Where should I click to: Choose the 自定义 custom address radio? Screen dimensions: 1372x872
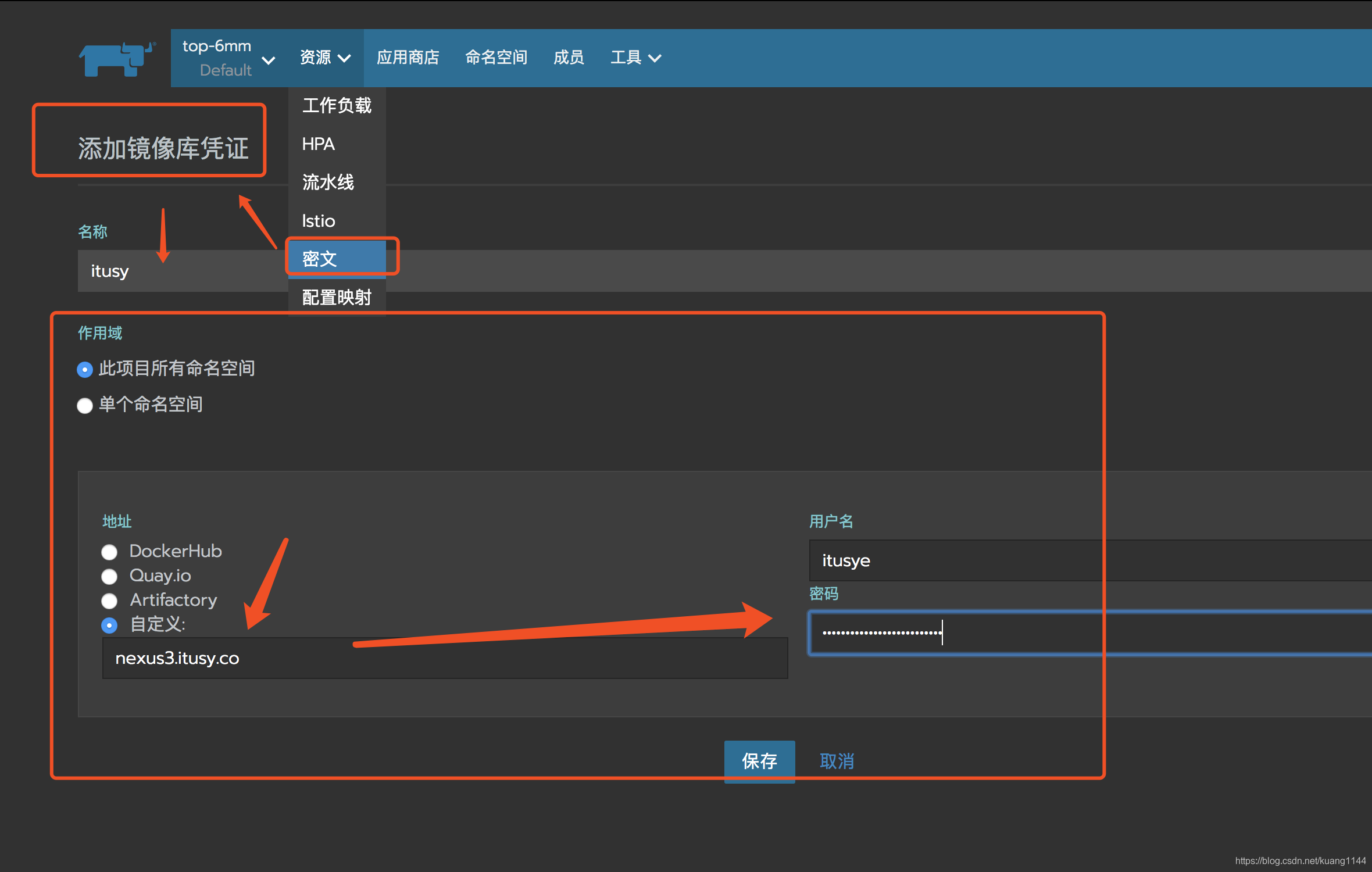pyautogui.click(x=109, y=625)
